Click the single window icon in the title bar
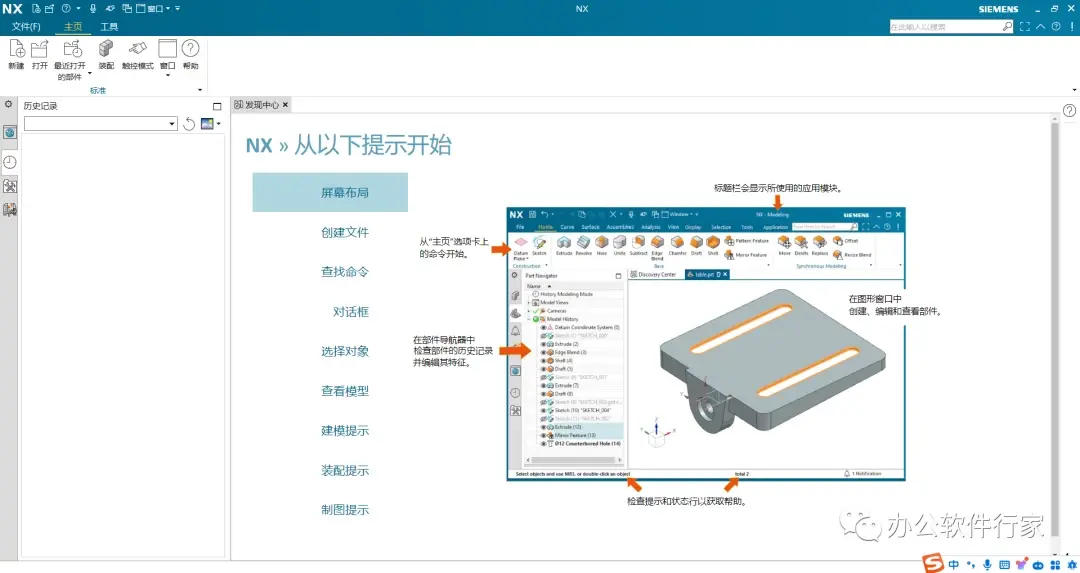 click(141, 9)
